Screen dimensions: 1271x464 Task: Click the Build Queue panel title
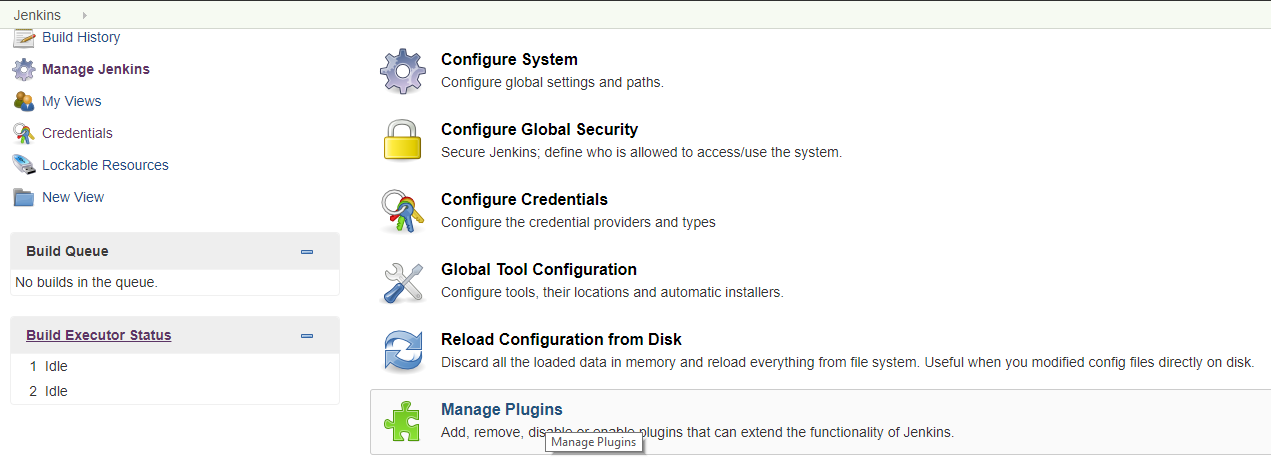[x=67, y=251]
